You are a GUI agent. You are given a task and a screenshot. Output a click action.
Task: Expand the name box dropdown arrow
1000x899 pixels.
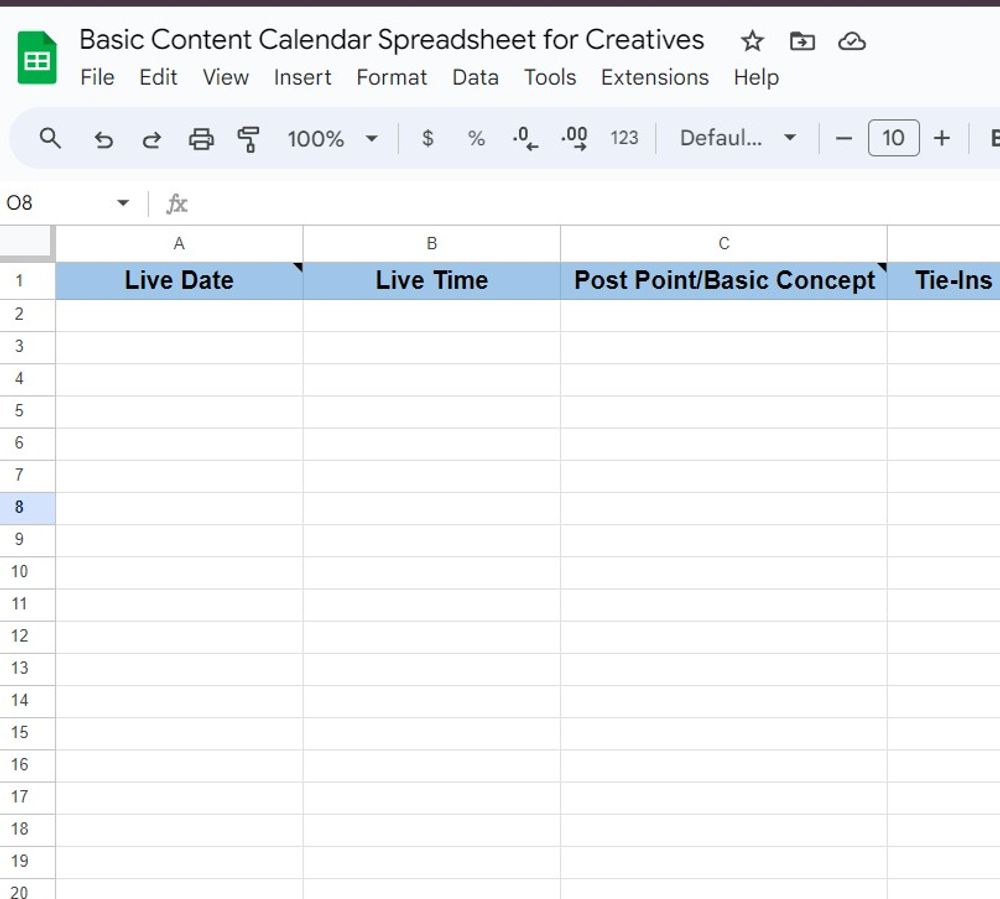pos(123,204)
